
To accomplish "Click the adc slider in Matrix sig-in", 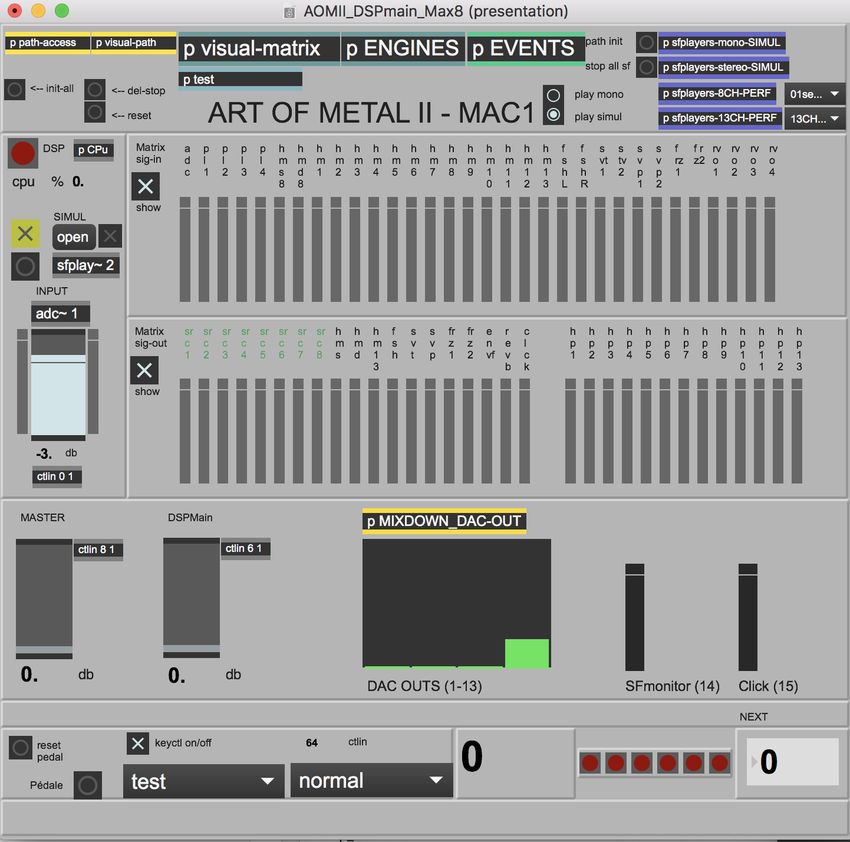I will pos(185,249).
